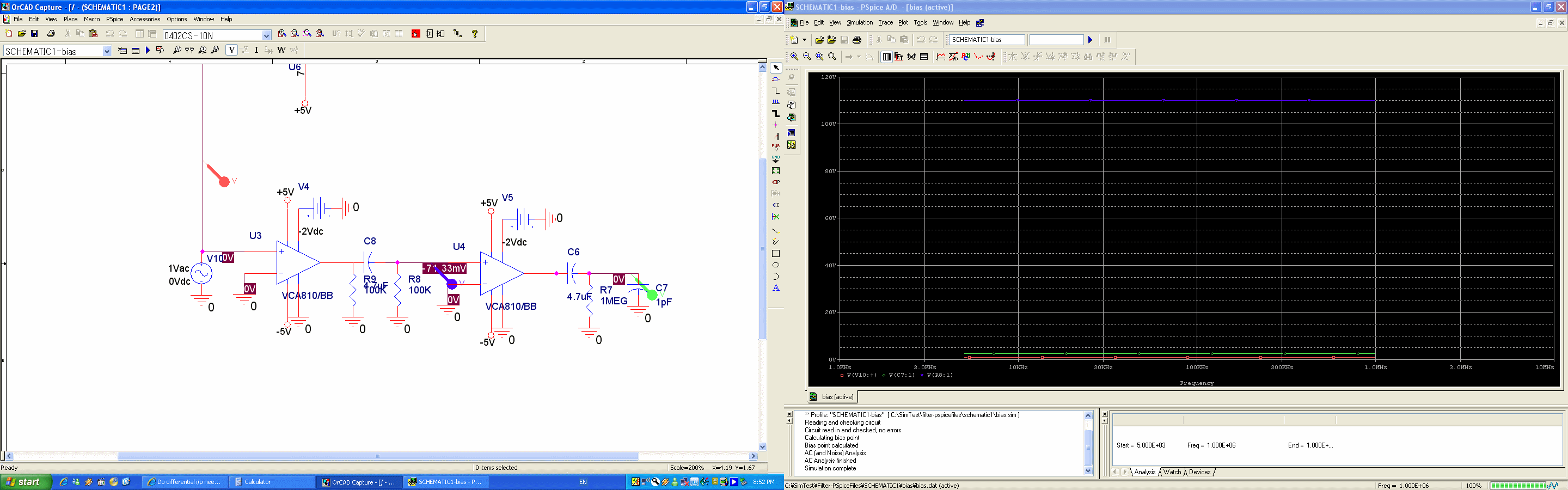Click Zoom in icon in PSpice A/D

click(794, 57)
